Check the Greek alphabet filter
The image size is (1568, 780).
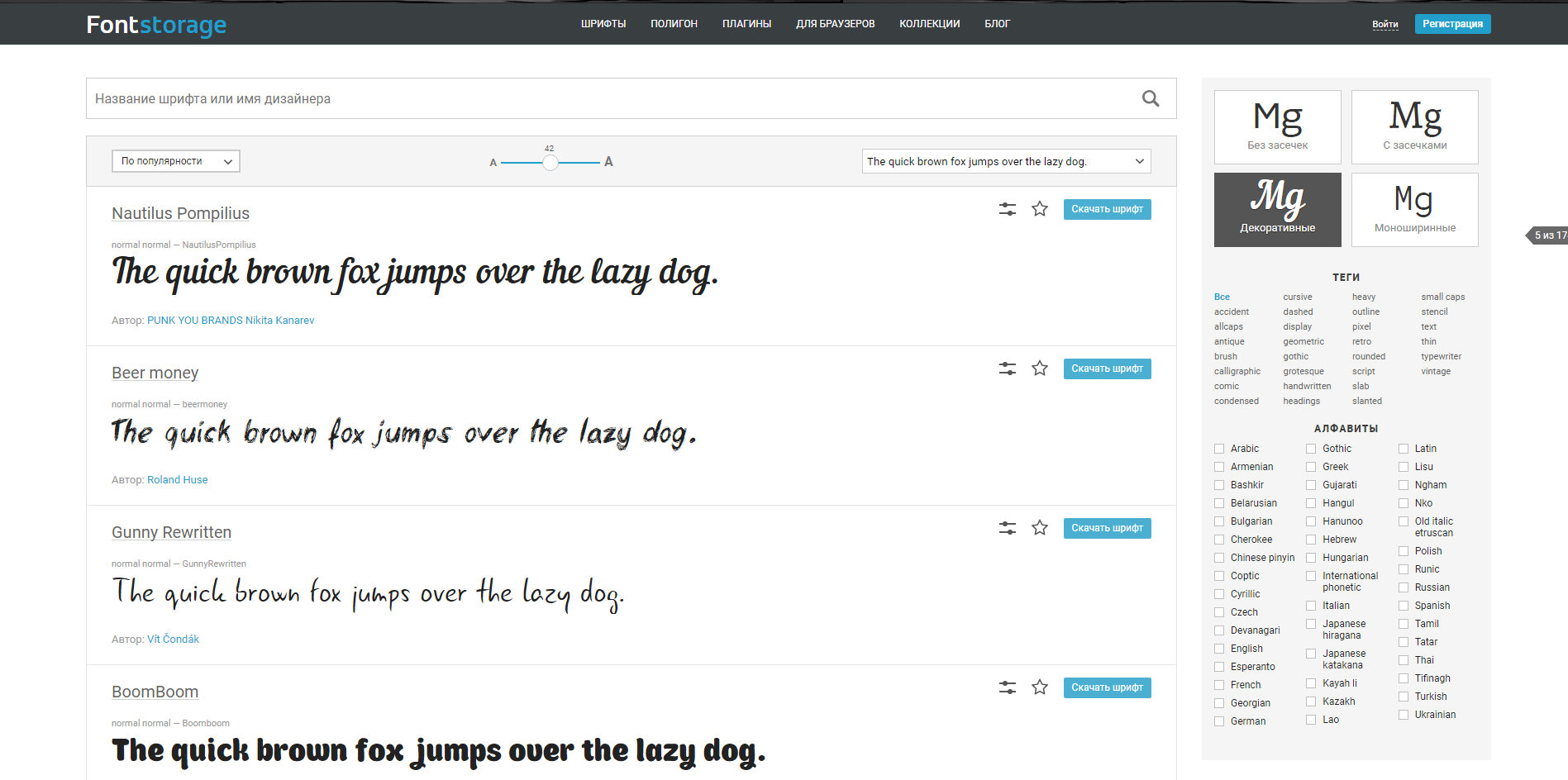[x=1311, y=467]
